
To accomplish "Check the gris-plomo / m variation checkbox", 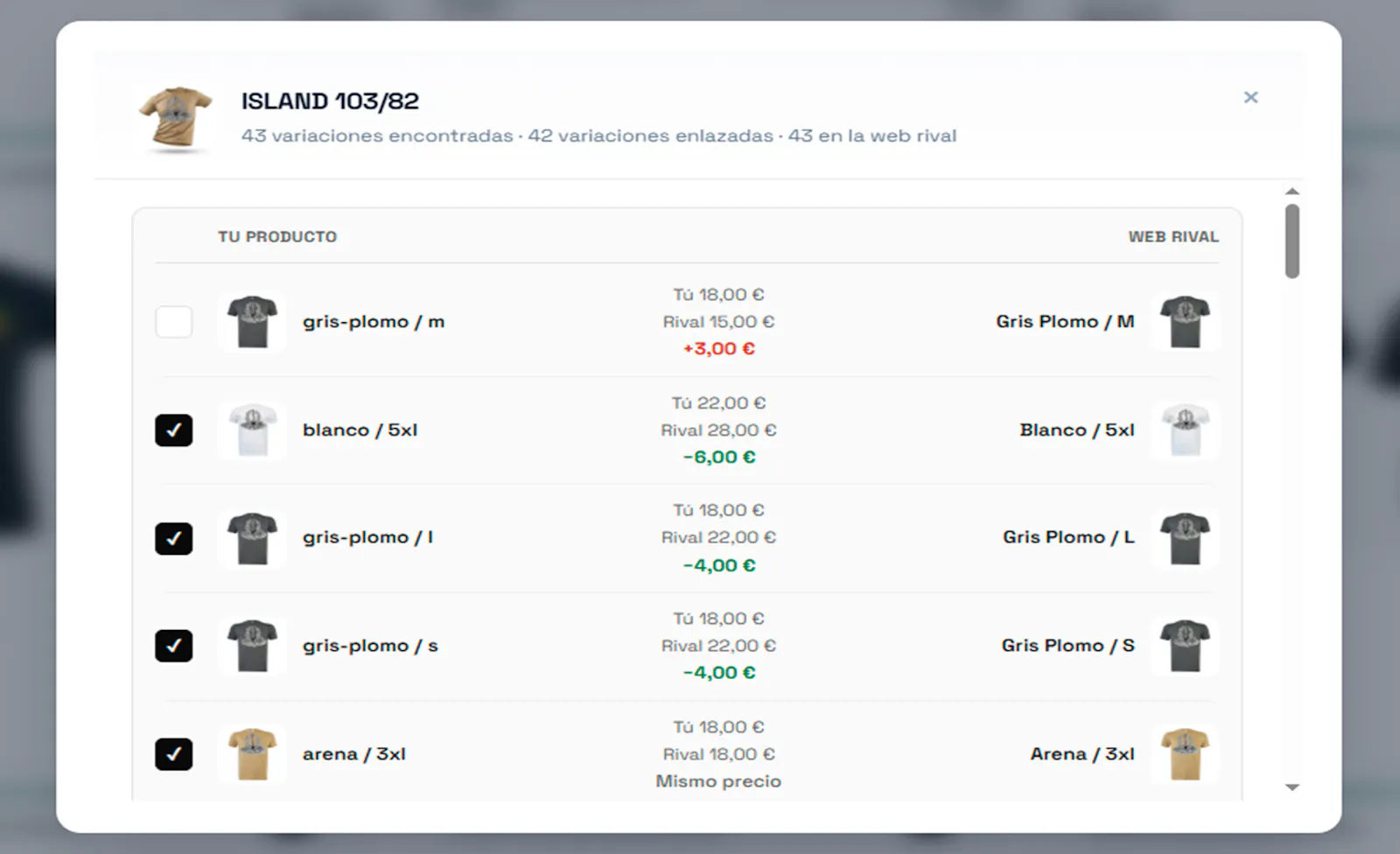I will (174, 322).
